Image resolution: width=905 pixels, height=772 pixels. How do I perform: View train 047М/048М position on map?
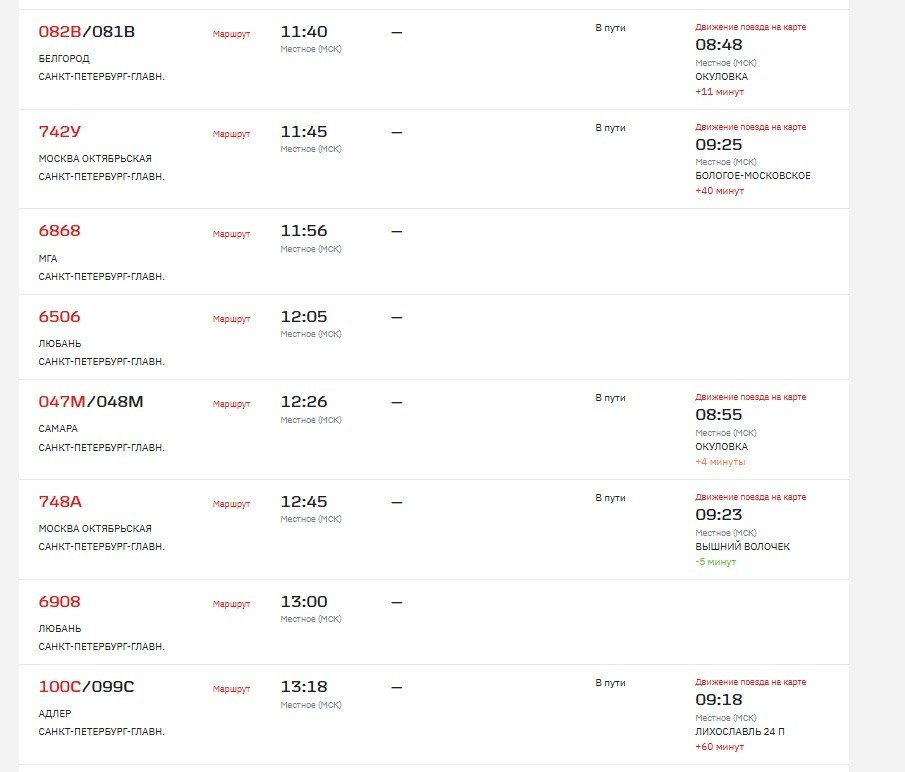(x=750, y=397)
